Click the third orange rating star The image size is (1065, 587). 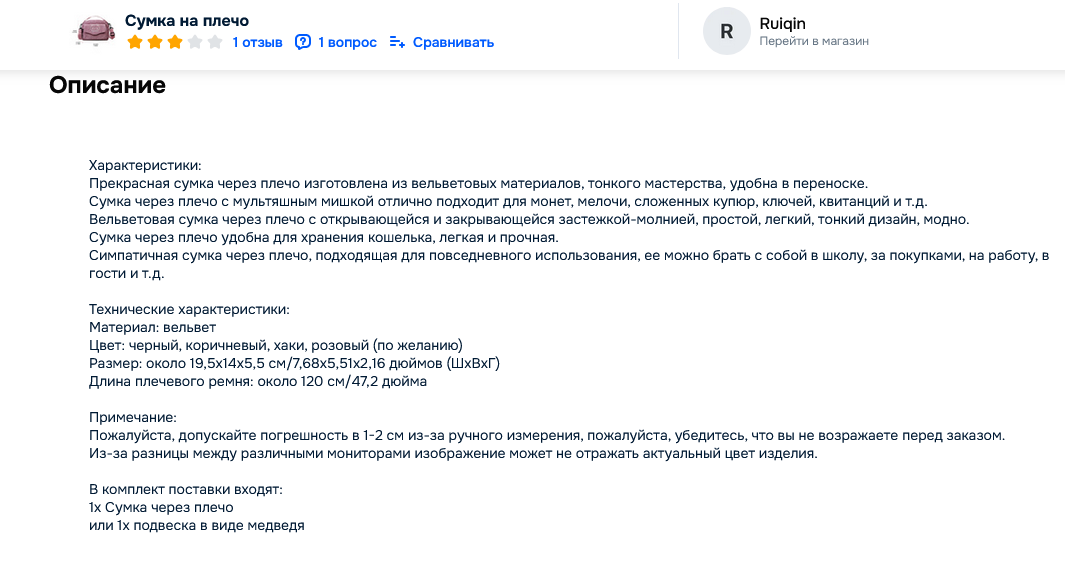tap(175, 42)
